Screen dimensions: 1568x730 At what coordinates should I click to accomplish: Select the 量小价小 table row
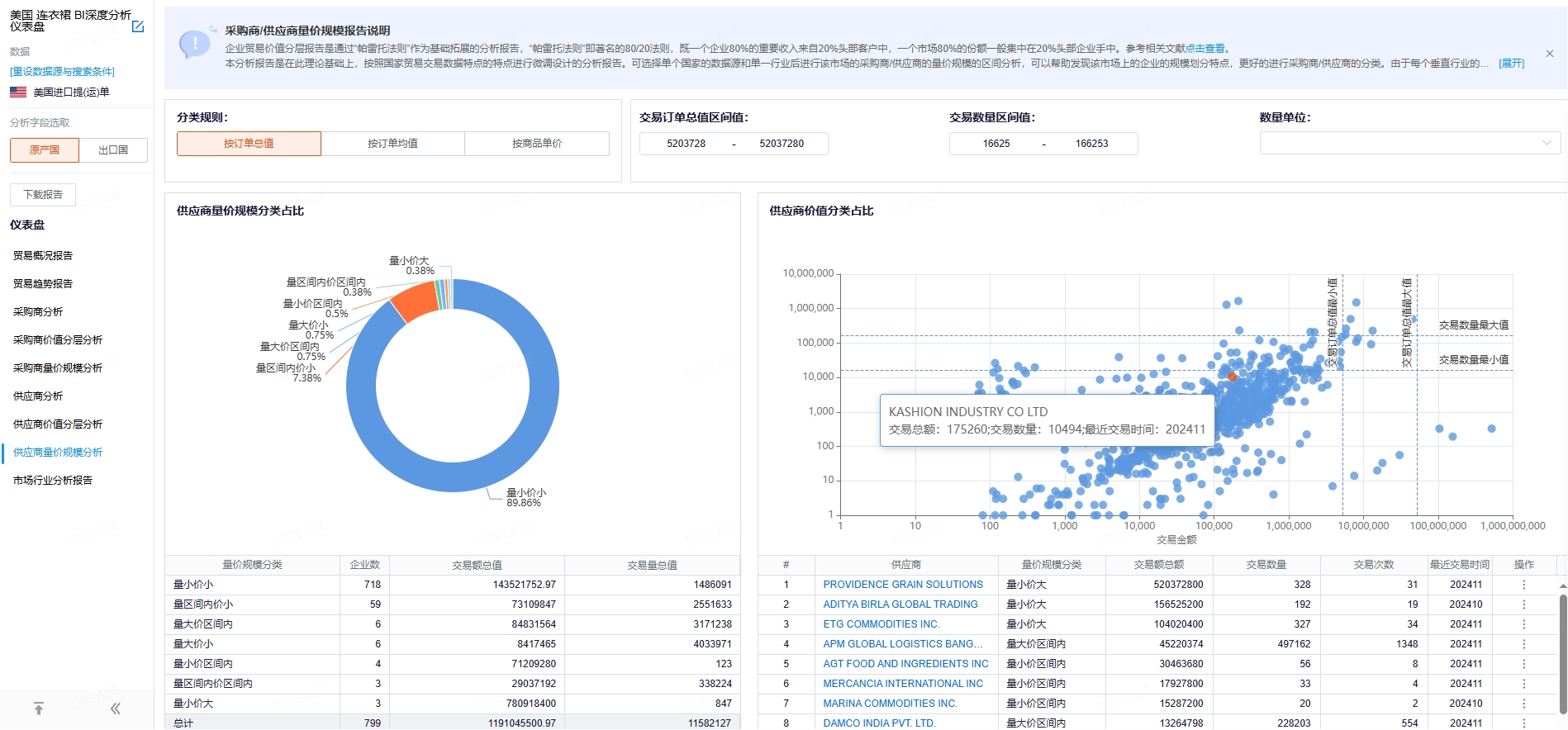(x=453, y=585)
